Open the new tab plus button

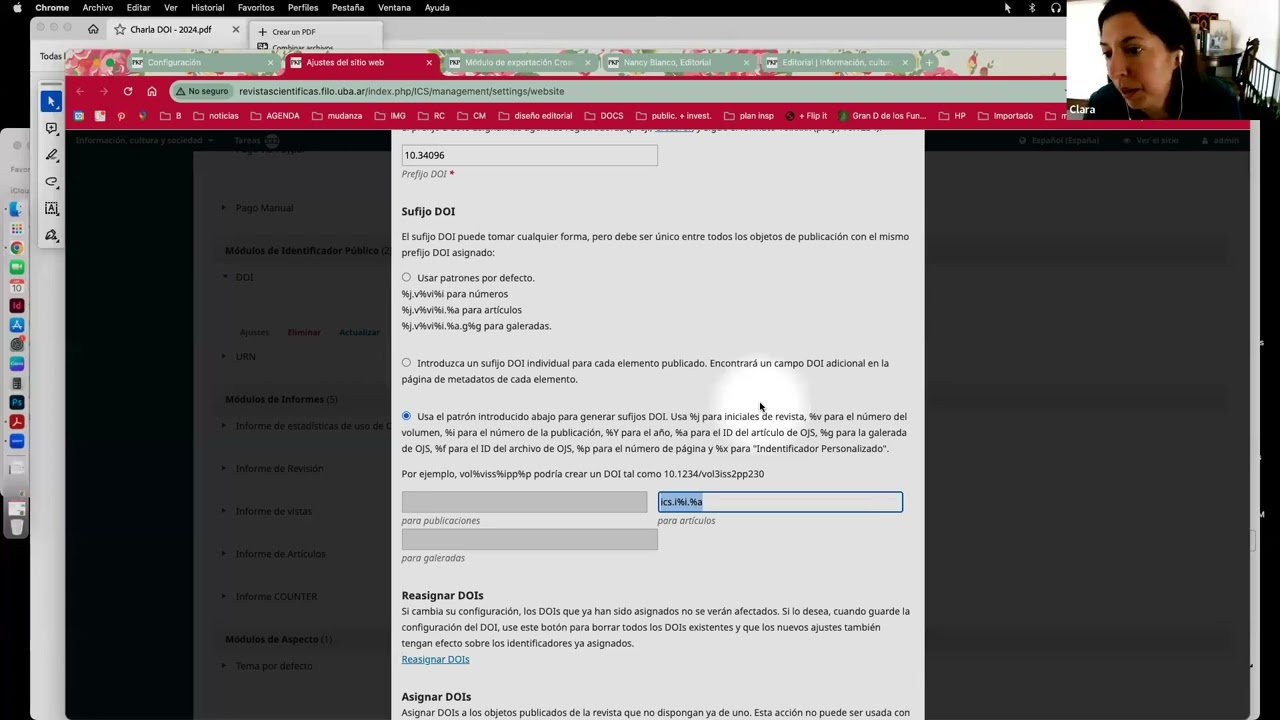[x=928, y=62]
